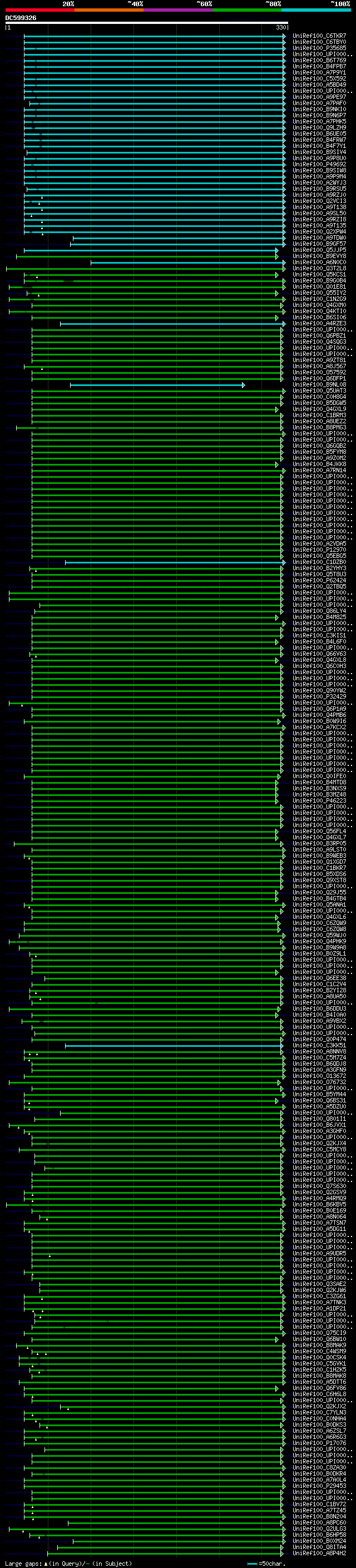Click hit label UniRef100_A5DTT6
The height and width of the screenshot is (1568, 356).
point(319,1382)
